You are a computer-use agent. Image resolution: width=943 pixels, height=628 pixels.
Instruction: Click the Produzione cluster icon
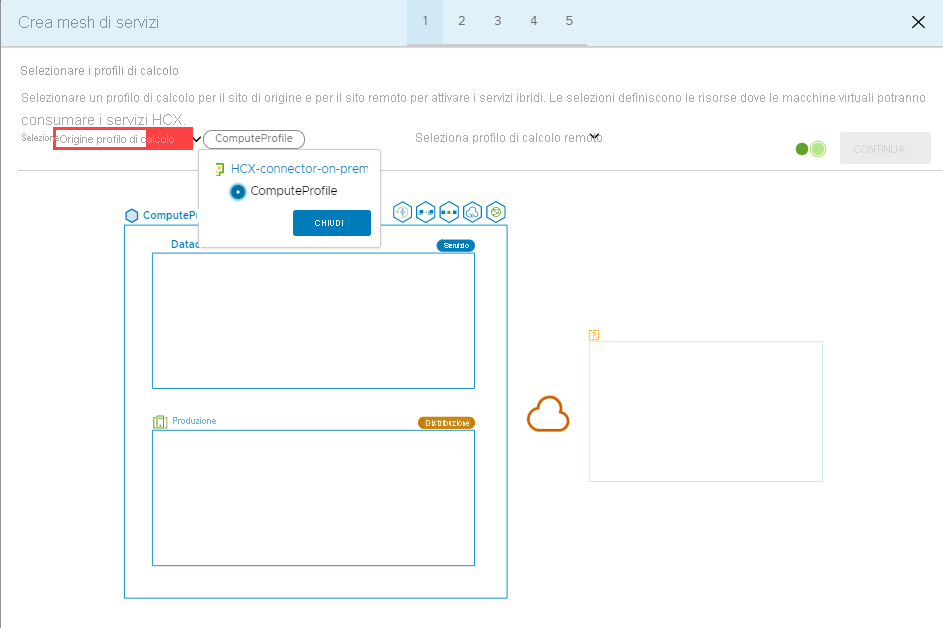[160, 422]
